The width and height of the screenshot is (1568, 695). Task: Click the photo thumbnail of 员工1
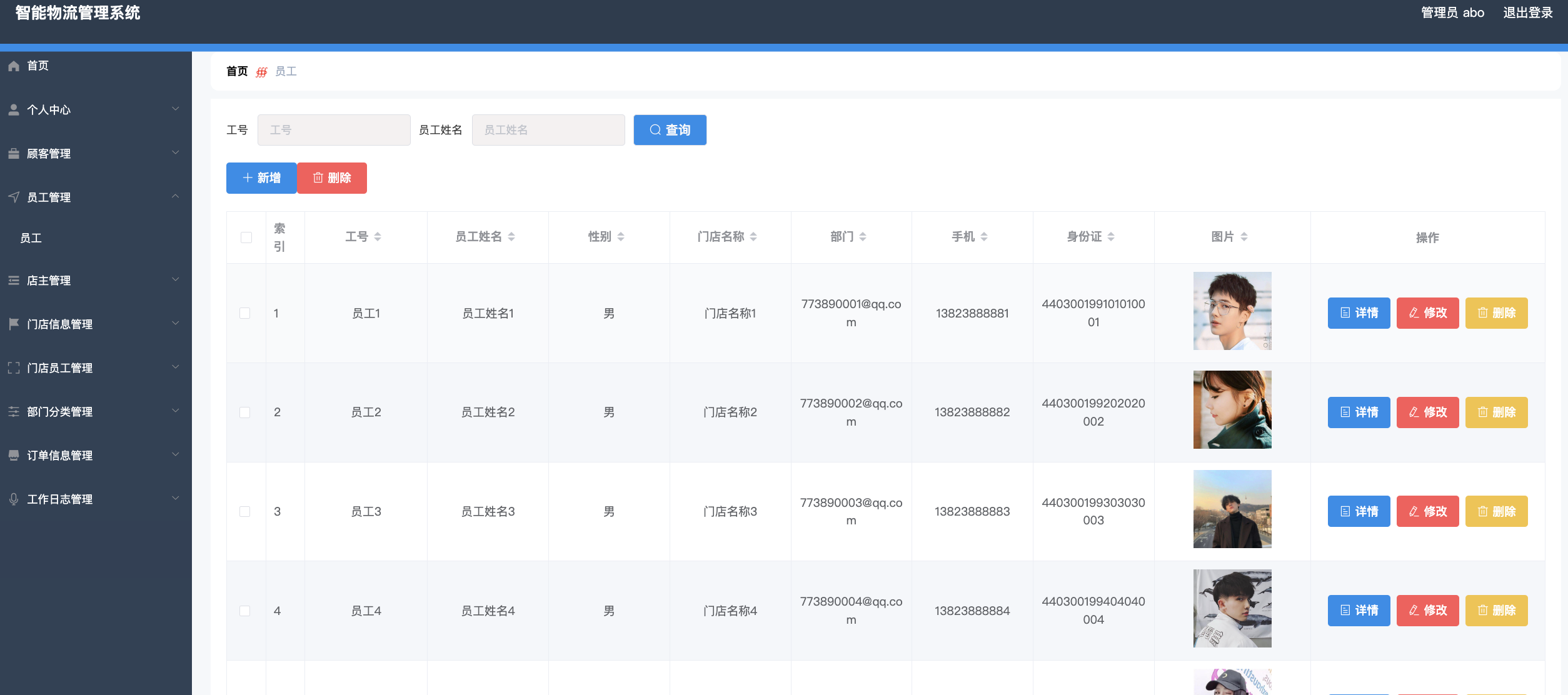(x=1232, y=311)
